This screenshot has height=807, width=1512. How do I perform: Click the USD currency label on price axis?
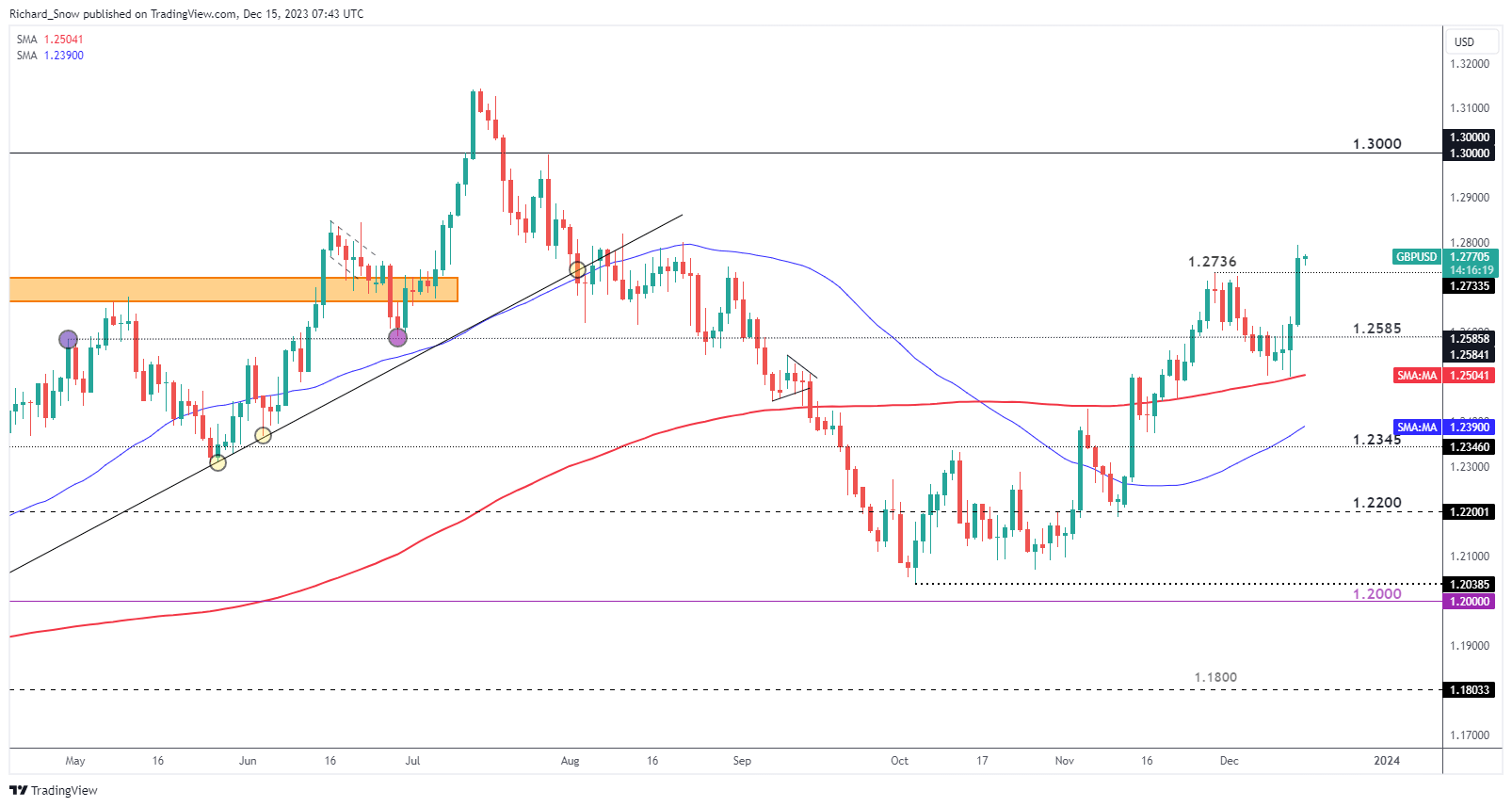pos(1464,41)
